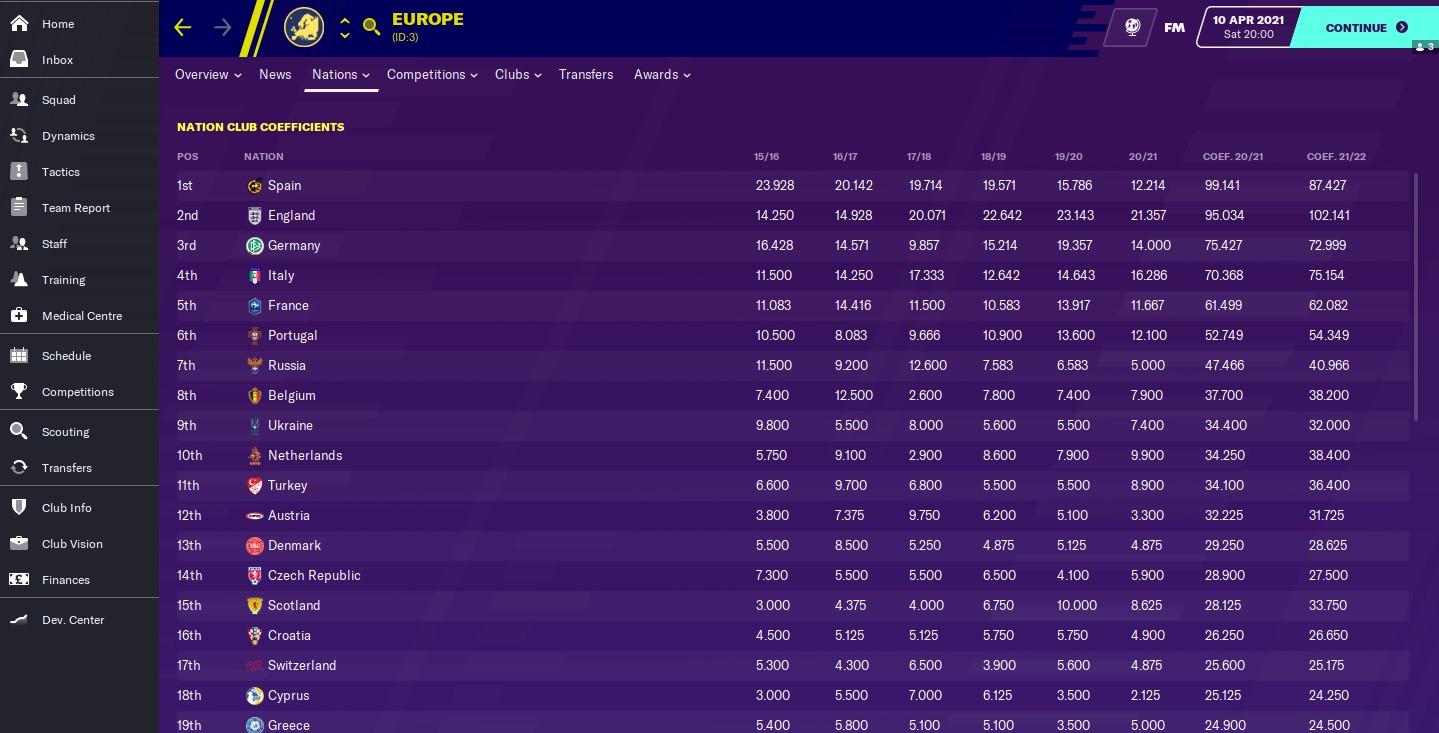Image resolution: width=1439 pixels, height=733 pixels.
Task: Open the Netherlands nation link
Action: [x=305, y=455]
